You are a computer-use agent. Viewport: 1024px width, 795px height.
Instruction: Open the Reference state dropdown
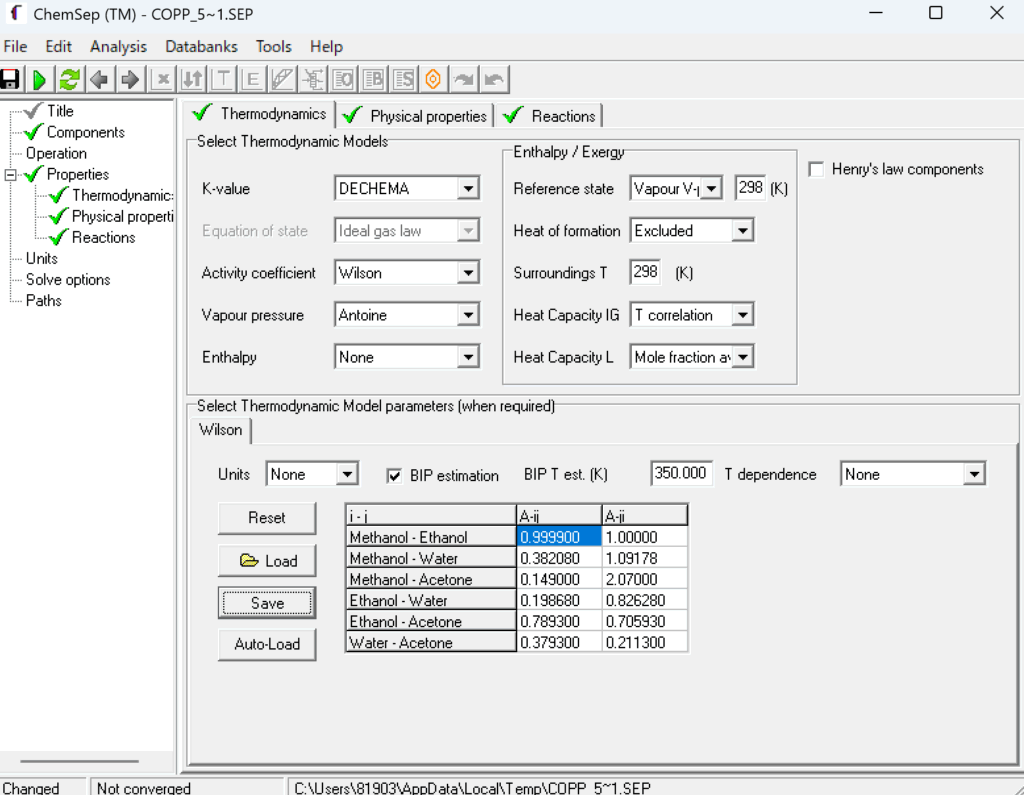(x=712, y=189)
